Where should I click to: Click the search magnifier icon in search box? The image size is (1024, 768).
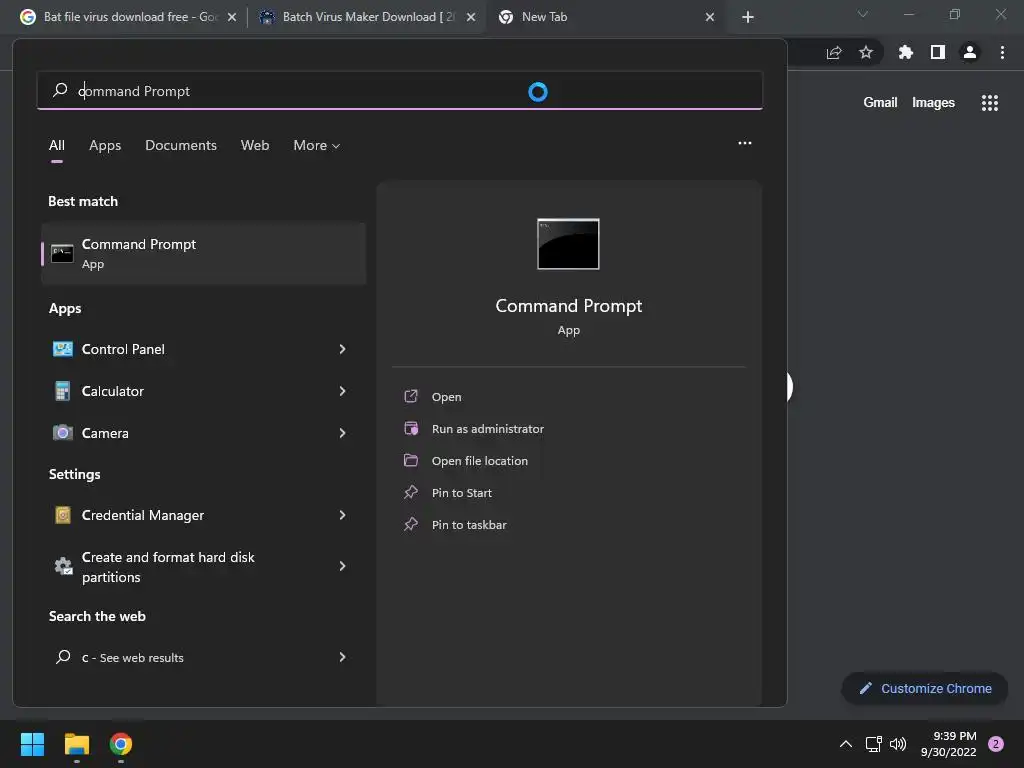60,90
